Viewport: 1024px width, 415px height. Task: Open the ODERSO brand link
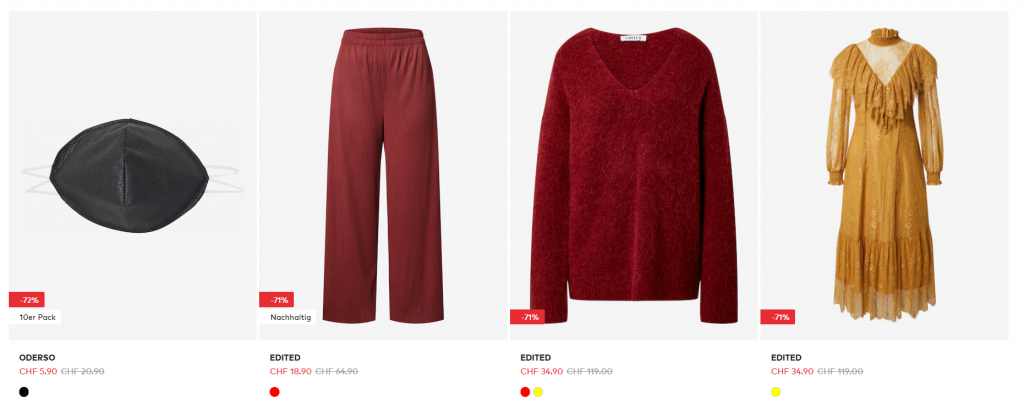point(37,357)
